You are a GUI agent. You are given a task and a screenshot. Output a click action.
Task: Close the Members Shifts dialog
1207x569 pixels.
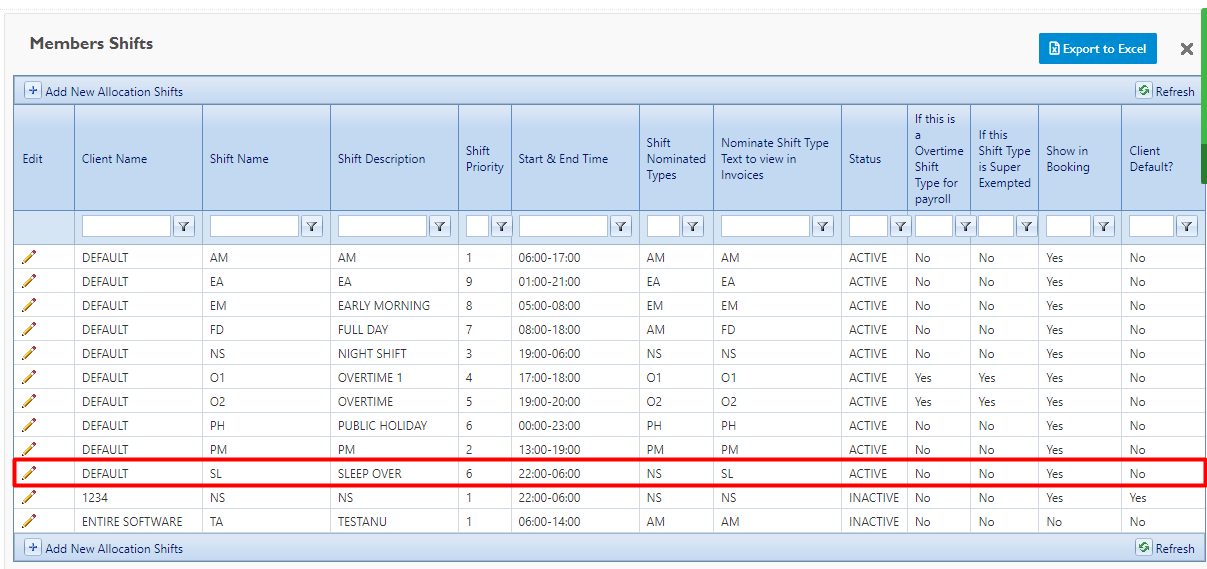coord(1186,49)
